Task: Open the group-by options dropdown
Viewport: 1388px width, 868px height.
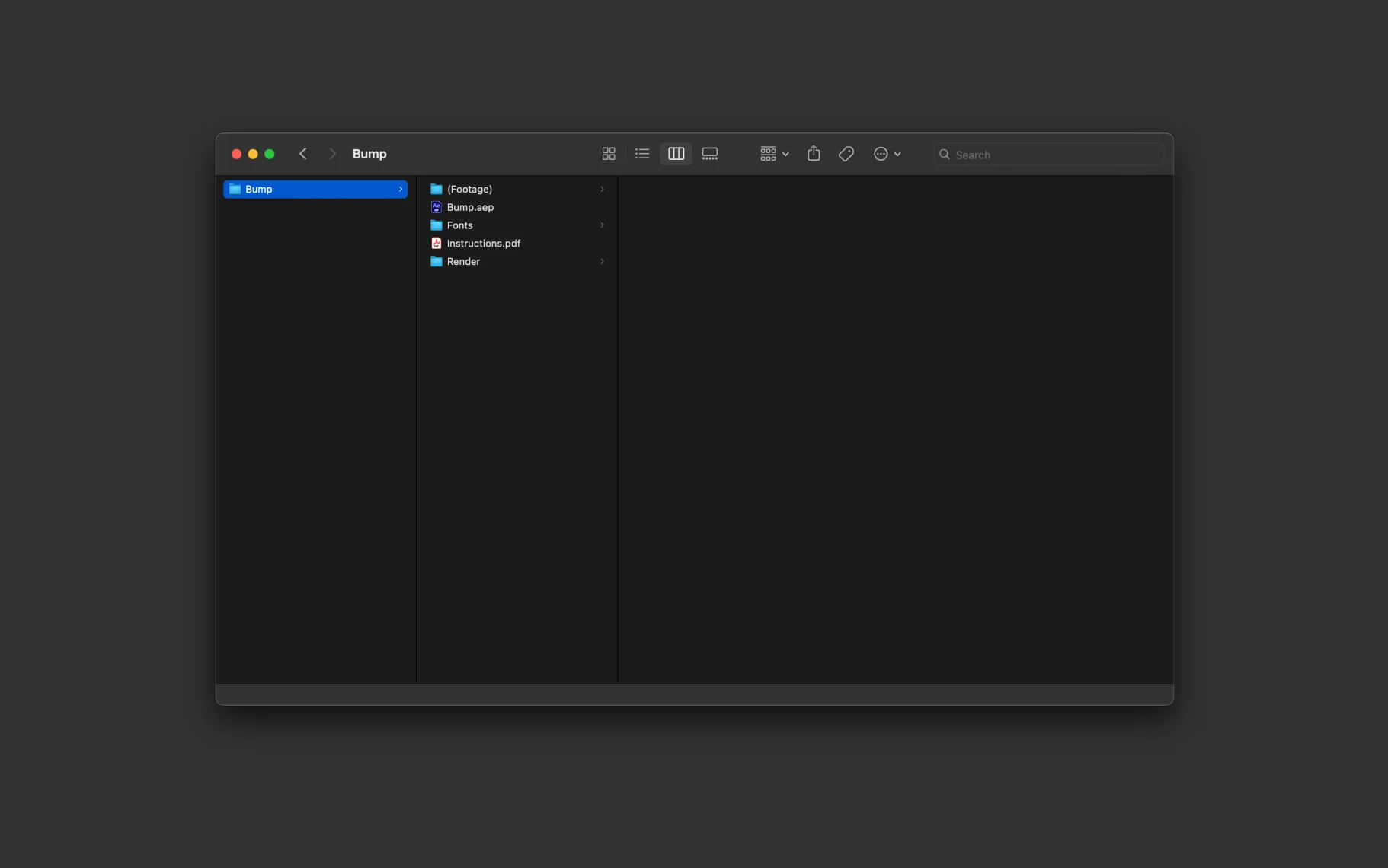Action: click(774, 154)
